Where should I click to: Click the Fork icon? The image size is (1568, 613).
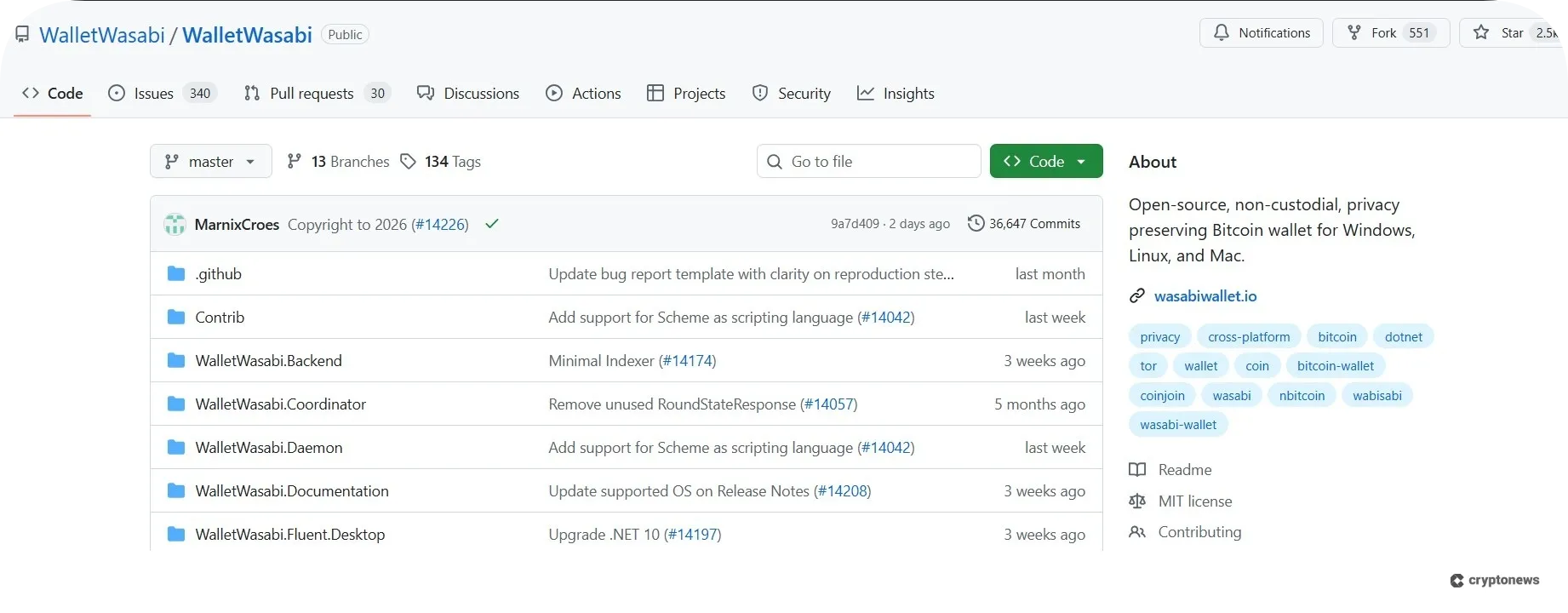pos(1354,32)
